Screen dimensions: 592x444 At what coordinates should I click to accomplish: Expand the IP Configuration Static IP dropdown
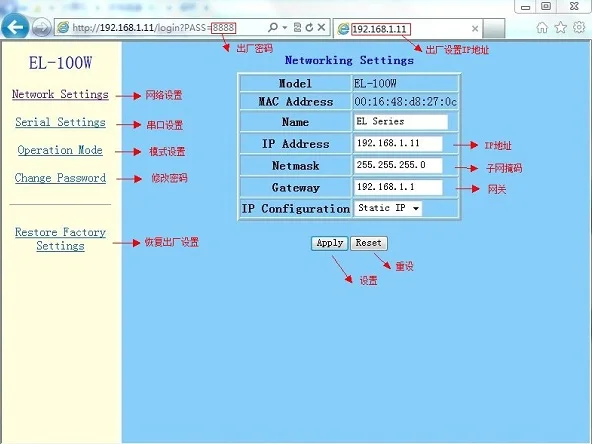(388, 208)
